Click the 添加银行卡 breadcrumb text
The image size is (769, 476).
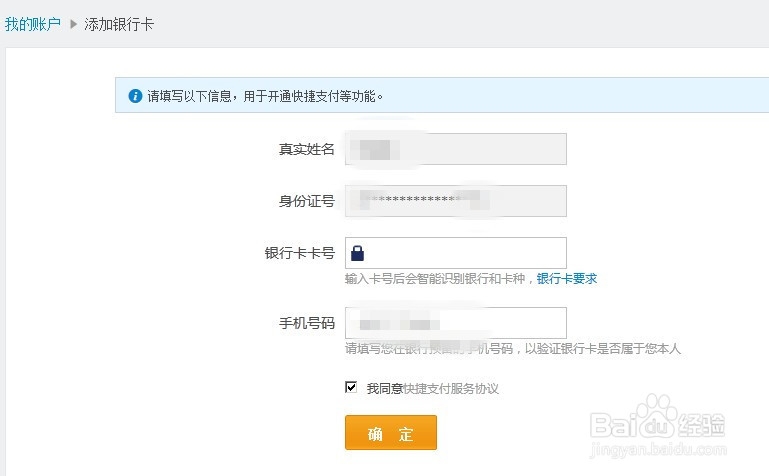coord(119,23)
